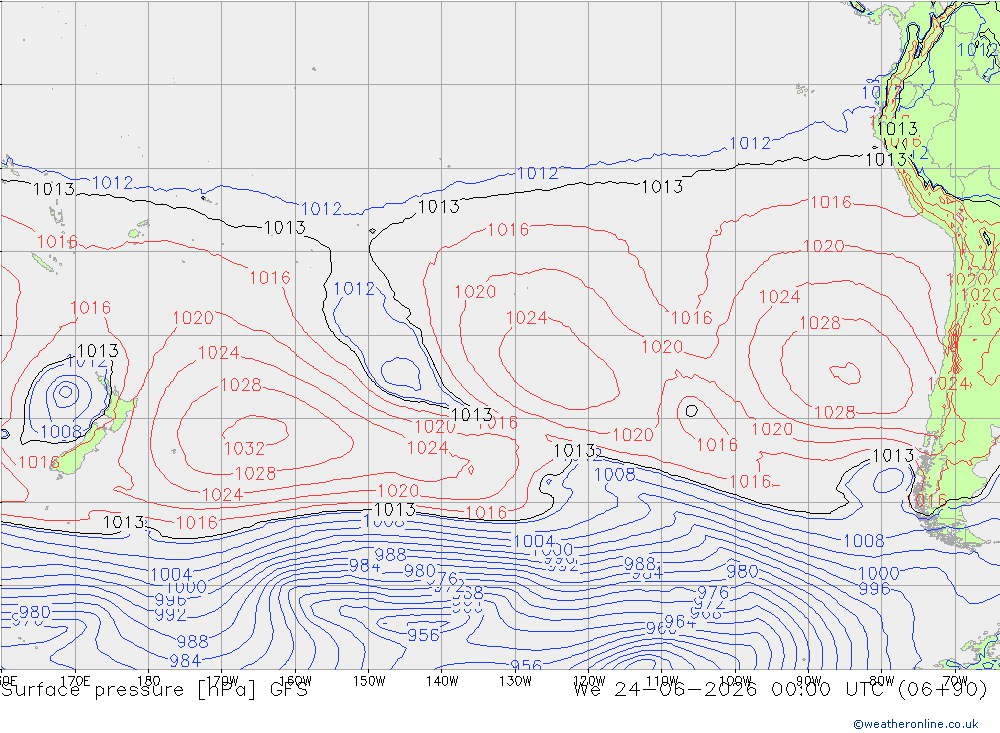The image size is (1000, 733).
Task: Click the 170E longitude label
Action: tap(75, 681)
